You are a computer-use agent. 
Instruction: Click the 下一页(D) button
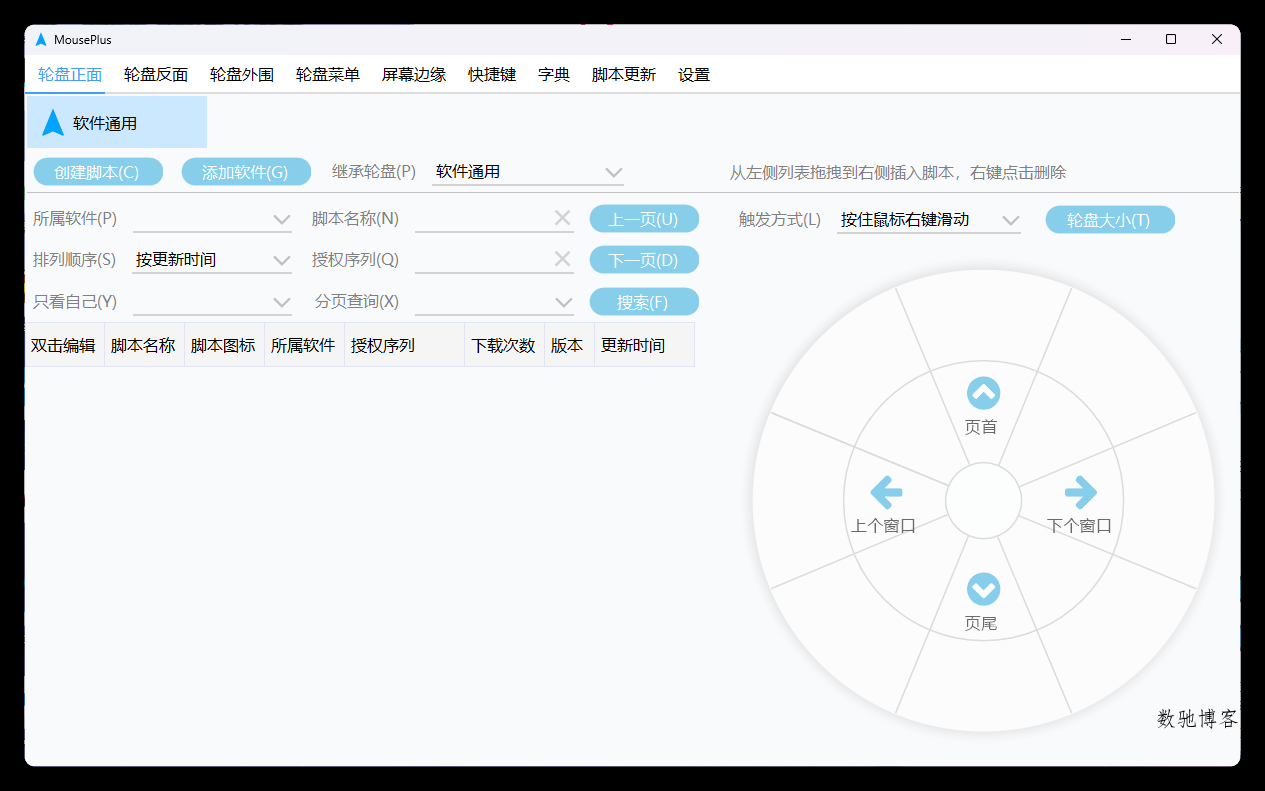point(644,260)
